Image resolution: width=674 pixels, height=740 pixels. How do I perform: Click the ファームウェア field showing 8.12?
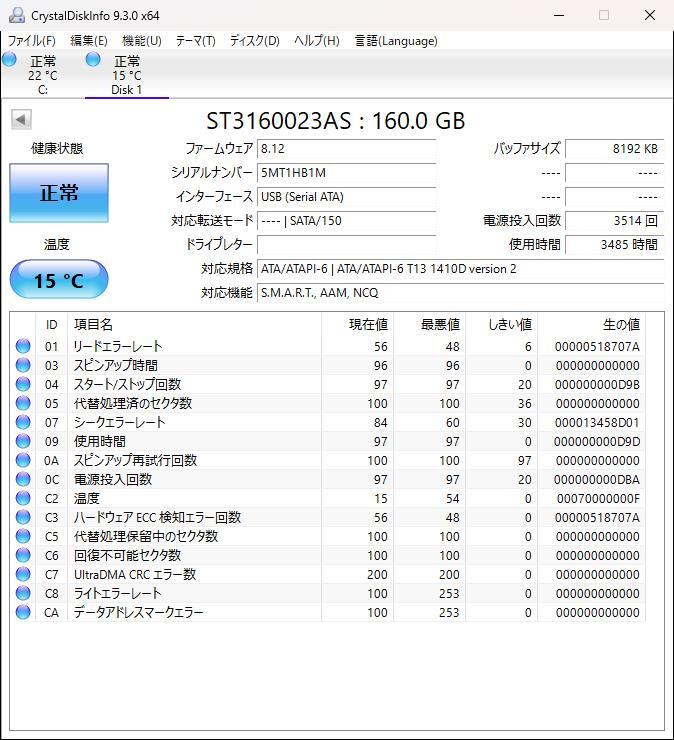coord(346,149)
